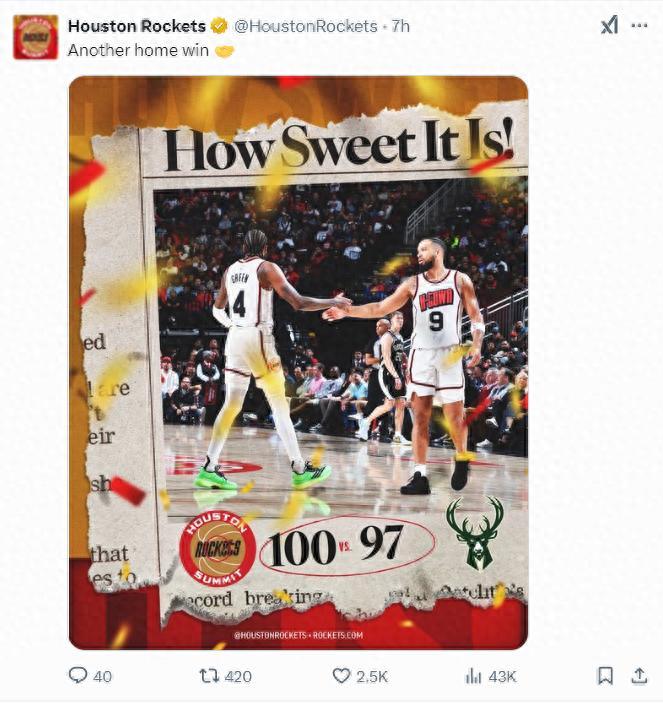Open the post via 7h timestamp
The height and width of the screenshot is (703, 663).
click(401, 26)
